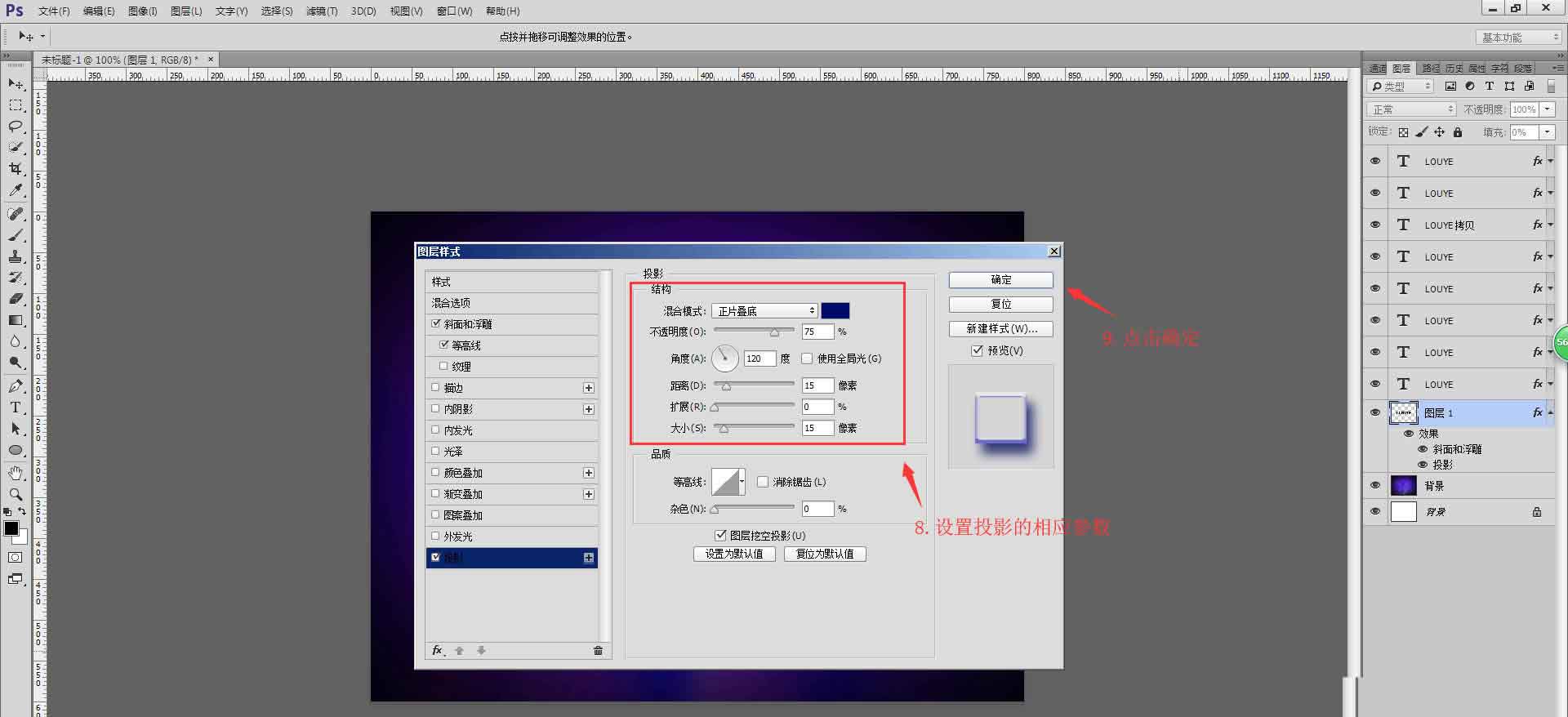Select the Eraser tool

16,299
